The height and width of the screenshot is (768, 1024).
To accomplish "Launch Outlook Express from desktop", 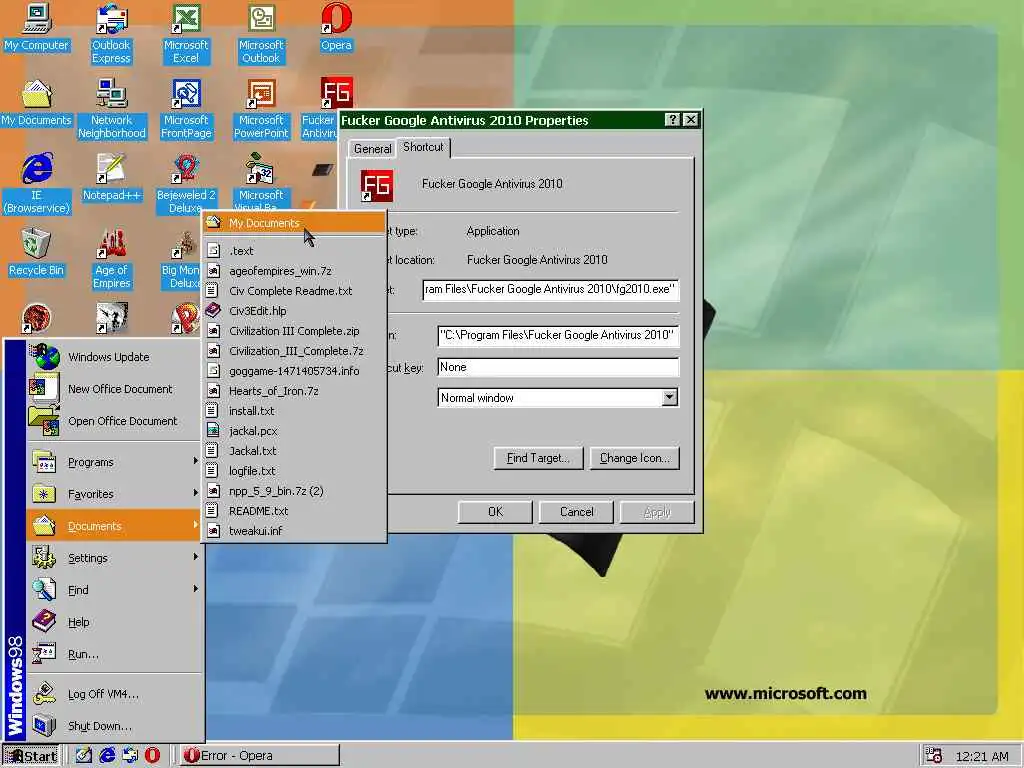I will coord(111,33).
